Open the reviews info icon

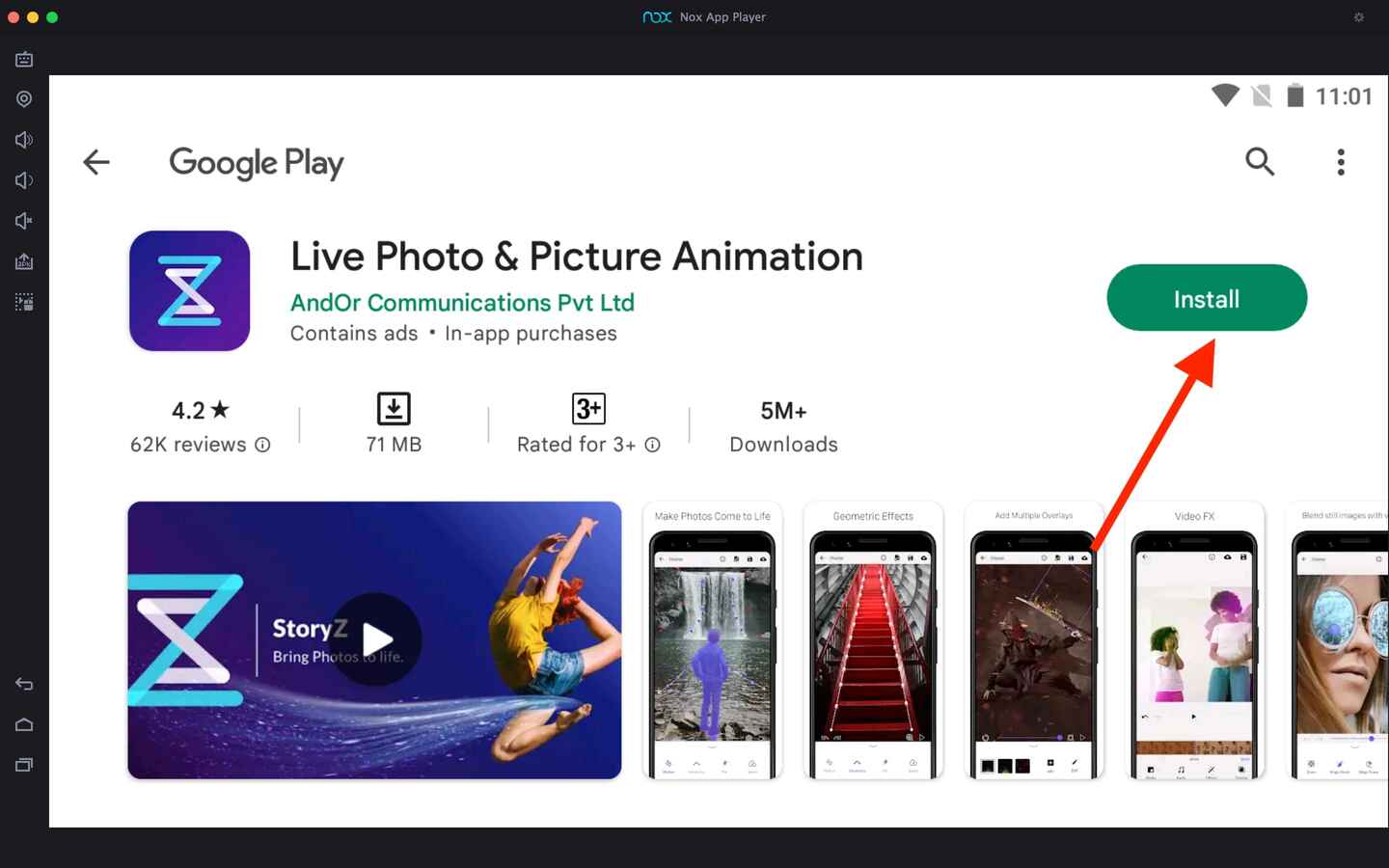[x=262, y=445]
